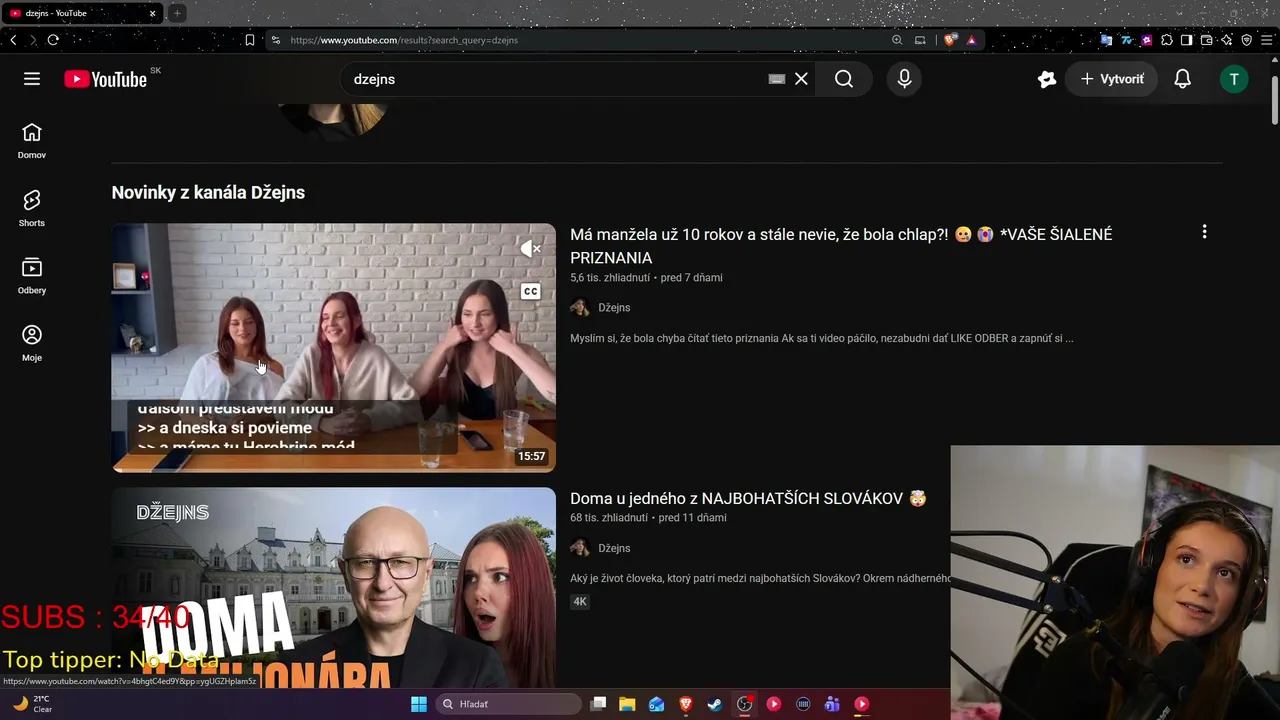Start voice search with the microphone
The width and height of the screenshot is (1280, 720).
(904, 79)
